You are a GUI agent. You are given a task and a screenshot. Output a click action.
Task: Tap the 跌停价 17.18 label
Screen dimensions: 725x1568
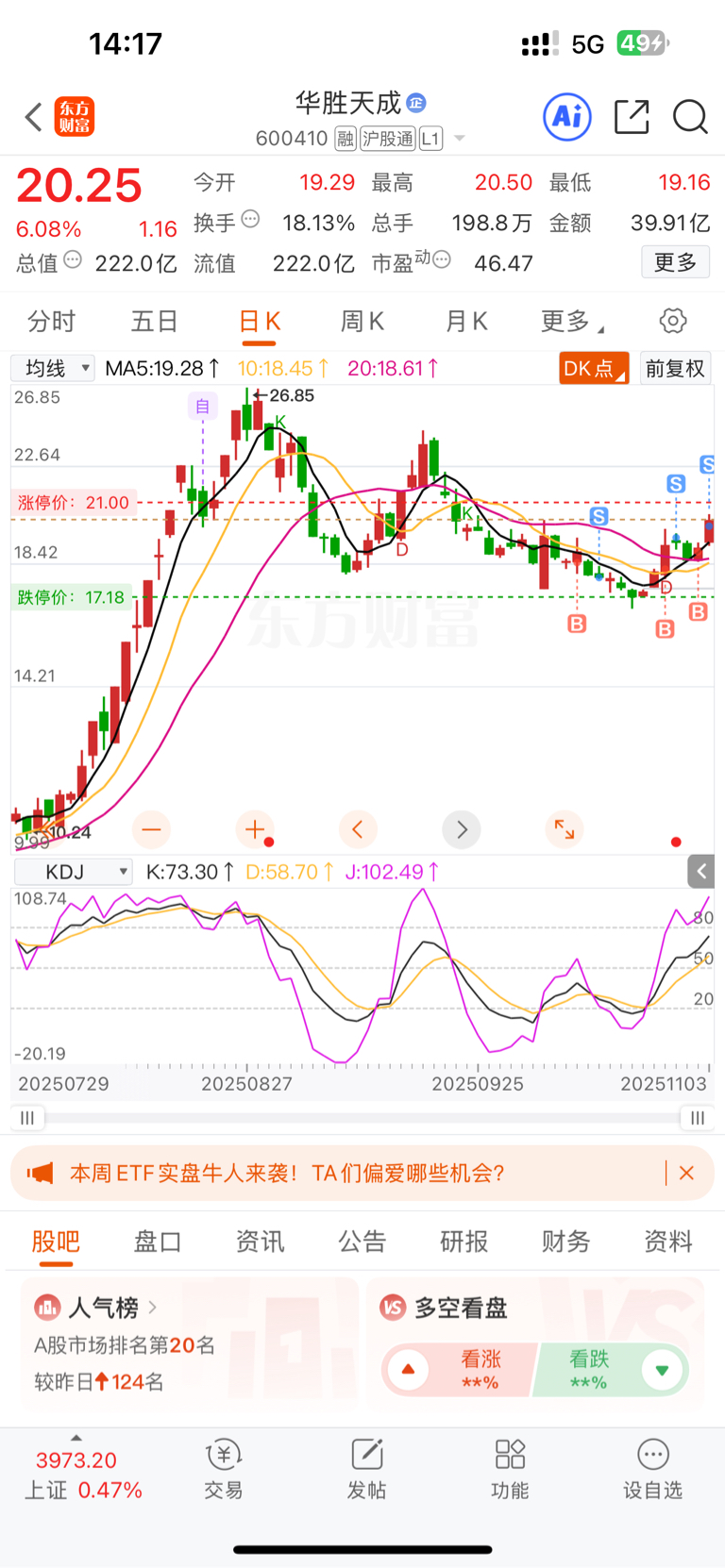(71, 597)
